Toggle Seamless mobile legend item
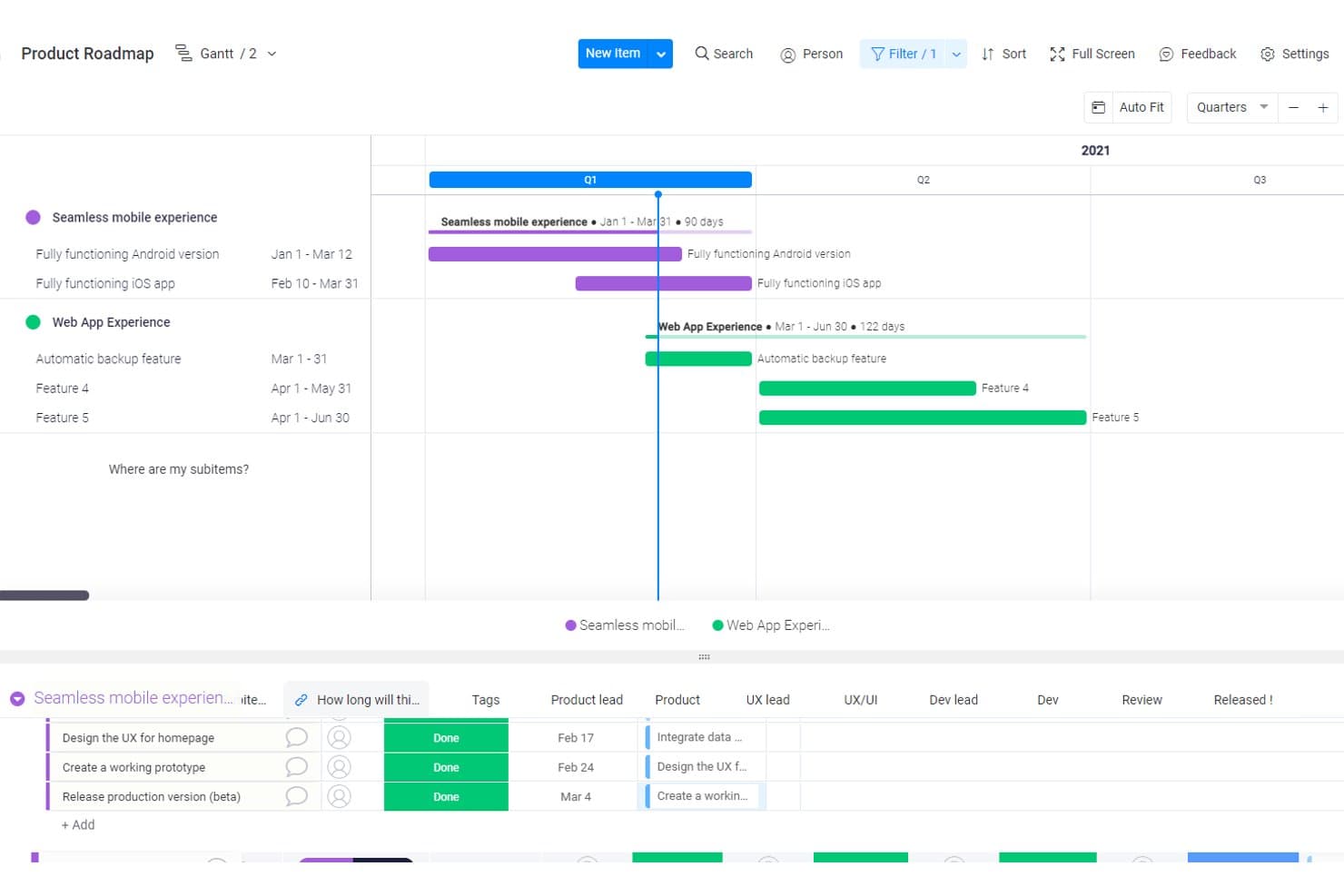The image size is (1344, 896). pos(625,625)
